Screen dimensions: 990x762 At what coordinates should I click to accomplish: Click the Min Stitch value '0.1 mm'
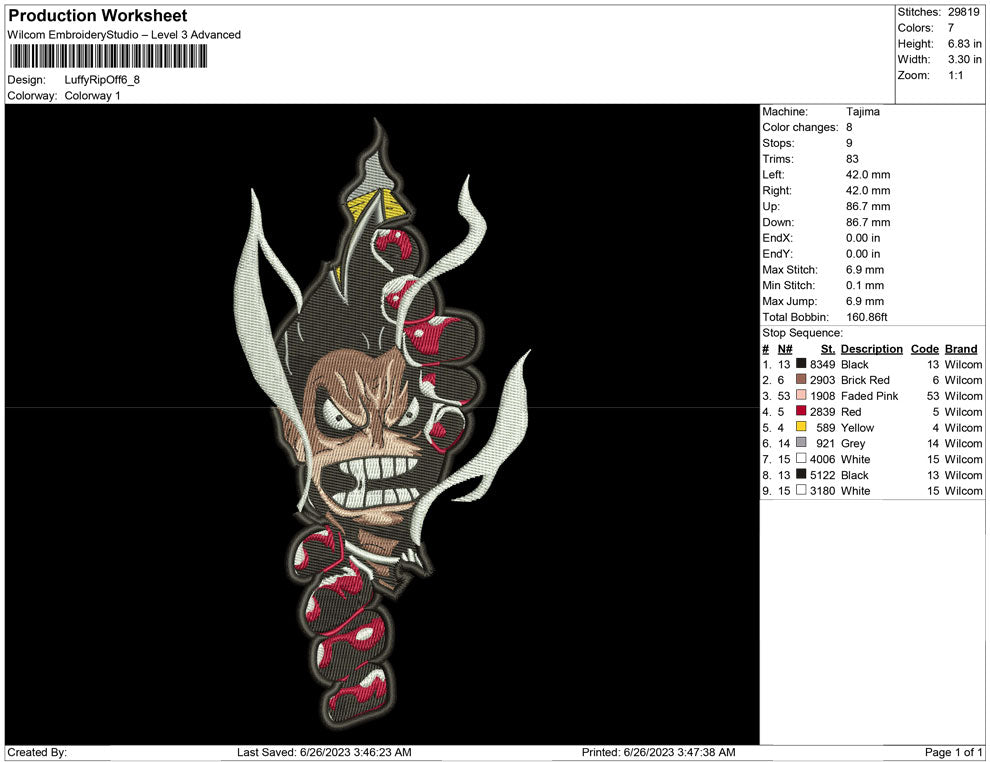coord(865,285)
